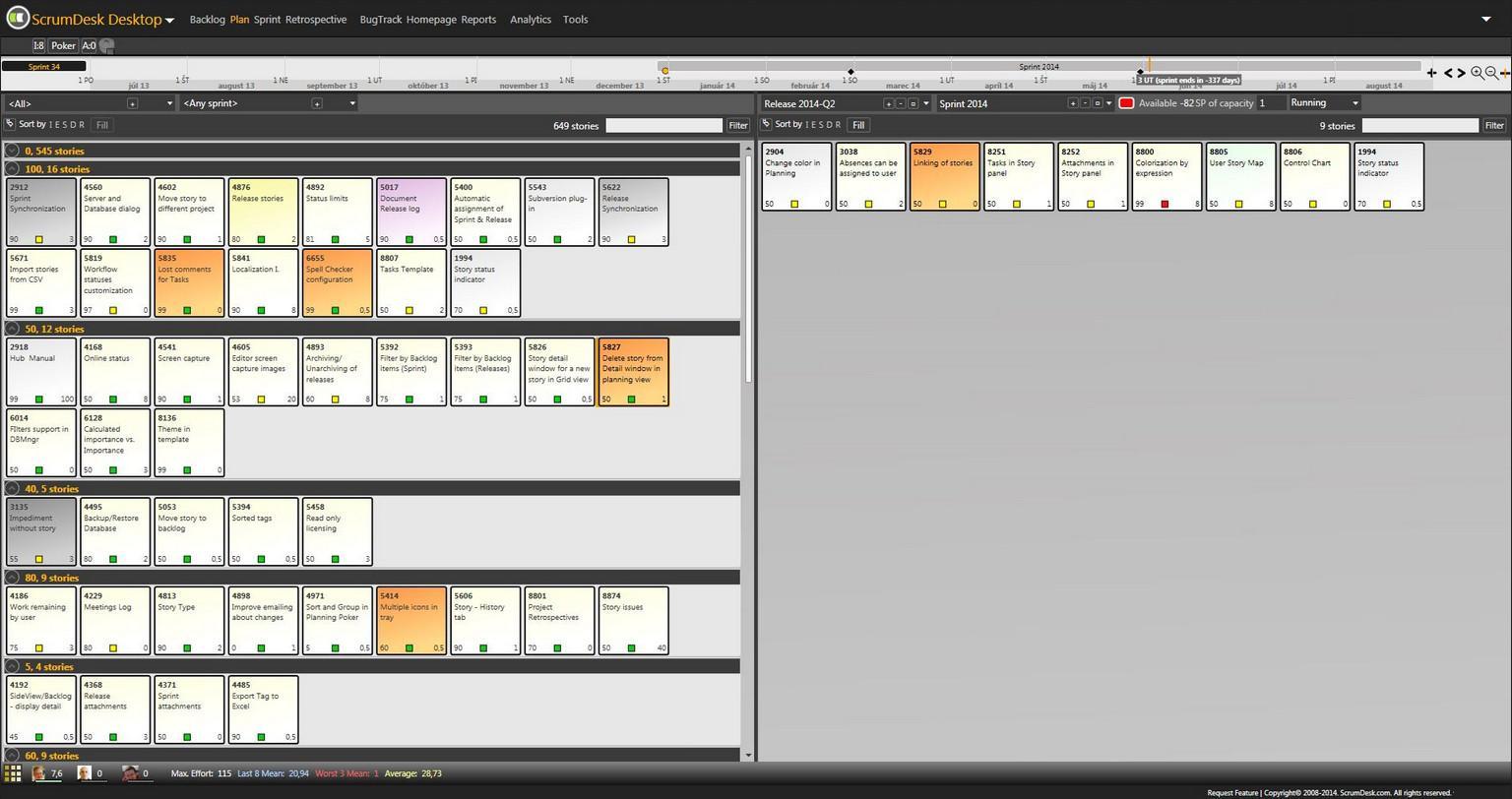Viewport: 1512px width, 799px height.
Task: Move timeline to next period
Action: [x=1461, y=73]
